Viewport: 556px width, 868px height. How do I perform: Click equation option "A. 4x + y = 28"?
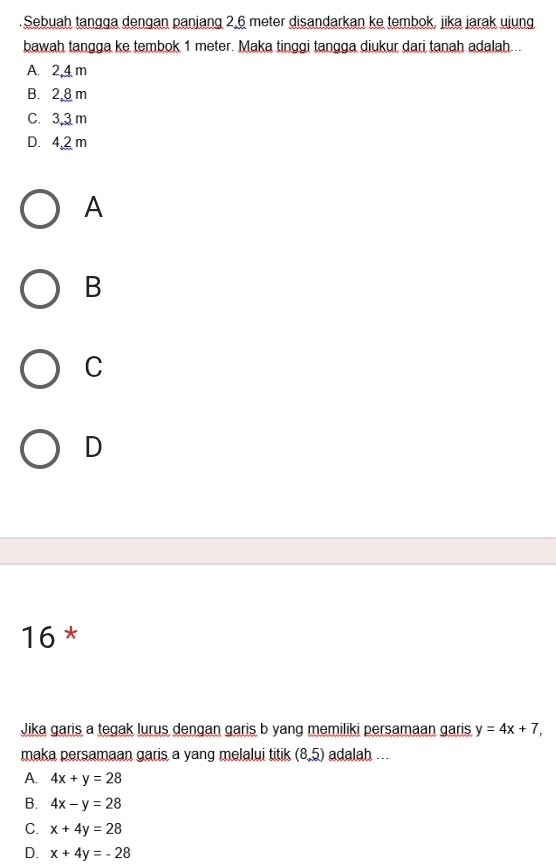tap(73, 778)
